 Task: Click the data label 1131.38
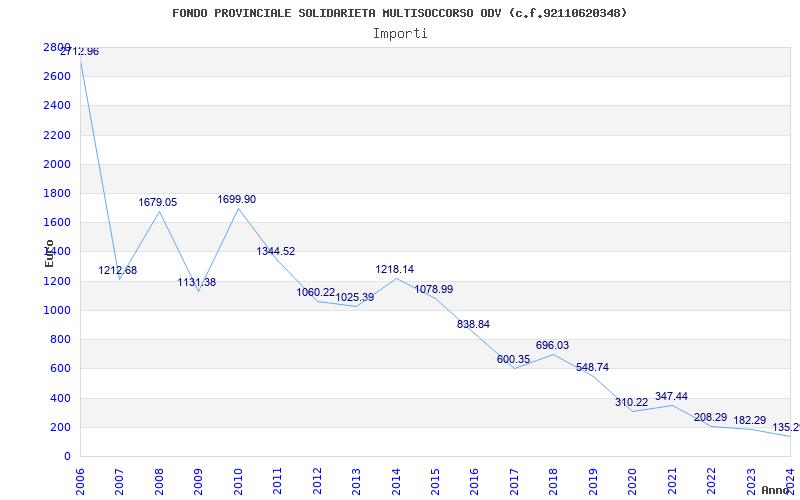[x=197, y=282]
